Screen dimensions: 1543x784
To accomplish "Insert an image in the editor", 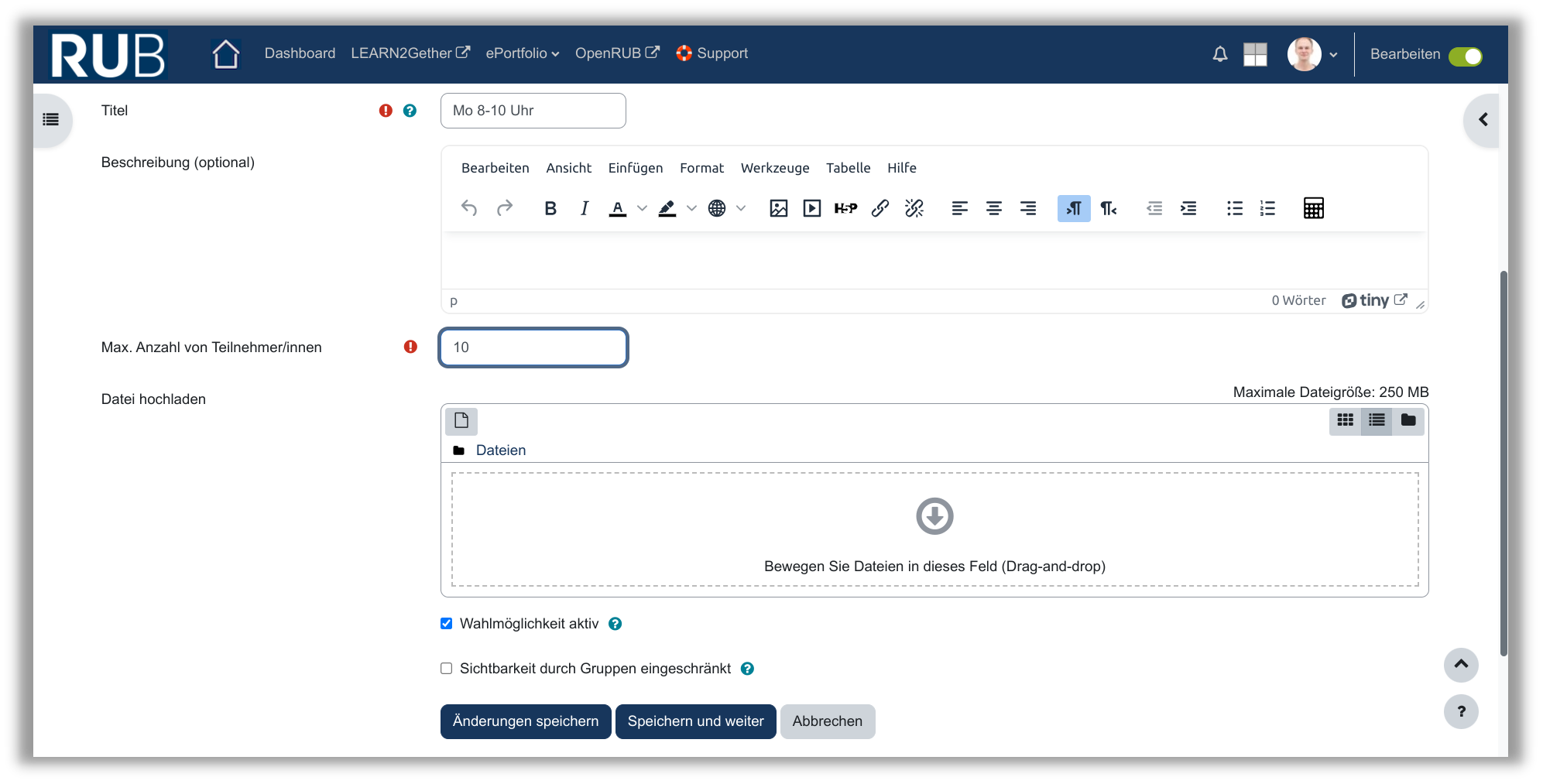I will coord(778,208).
